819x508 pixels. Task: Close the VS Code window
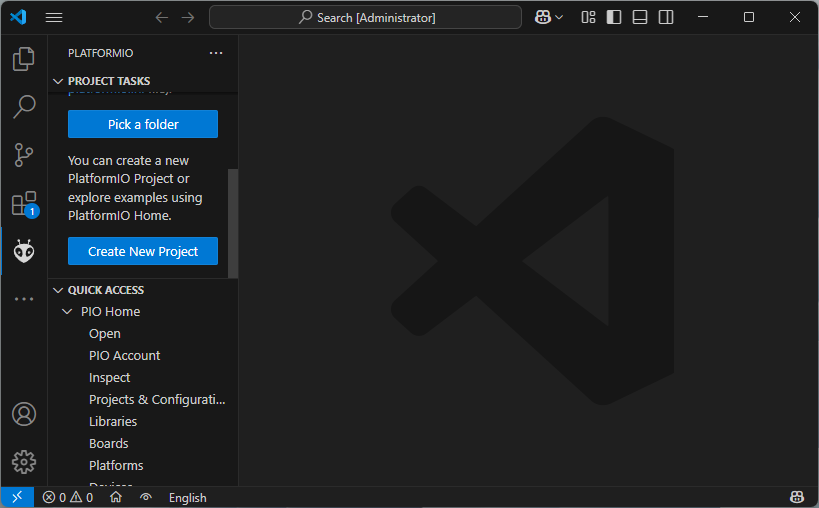point(794,17)
